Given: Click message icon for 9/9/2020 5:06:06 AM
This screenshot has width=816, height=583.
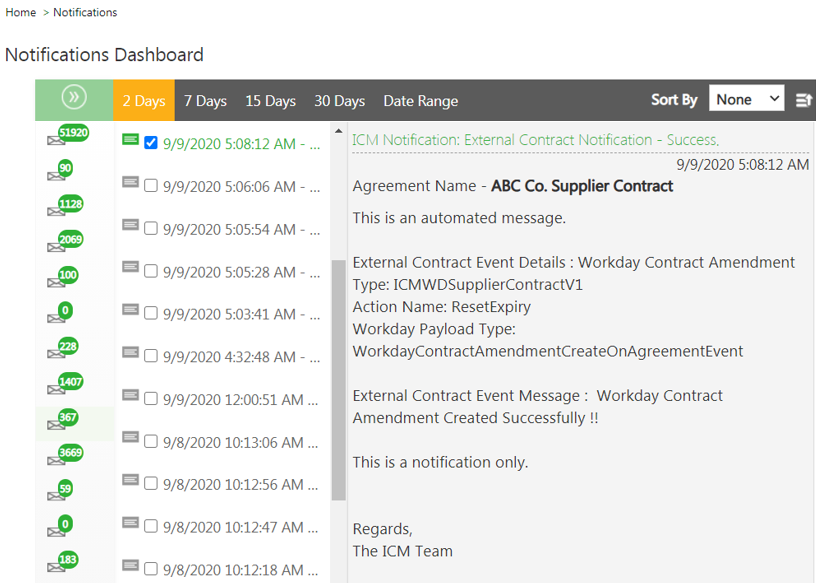Looking at the screenshot, I should [x=131, y=182].
